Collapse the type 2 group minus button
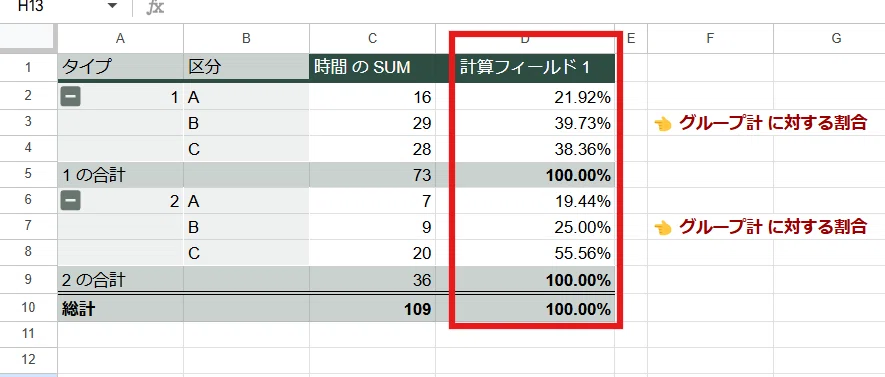The image size is (885, 377). click(71, 201)
